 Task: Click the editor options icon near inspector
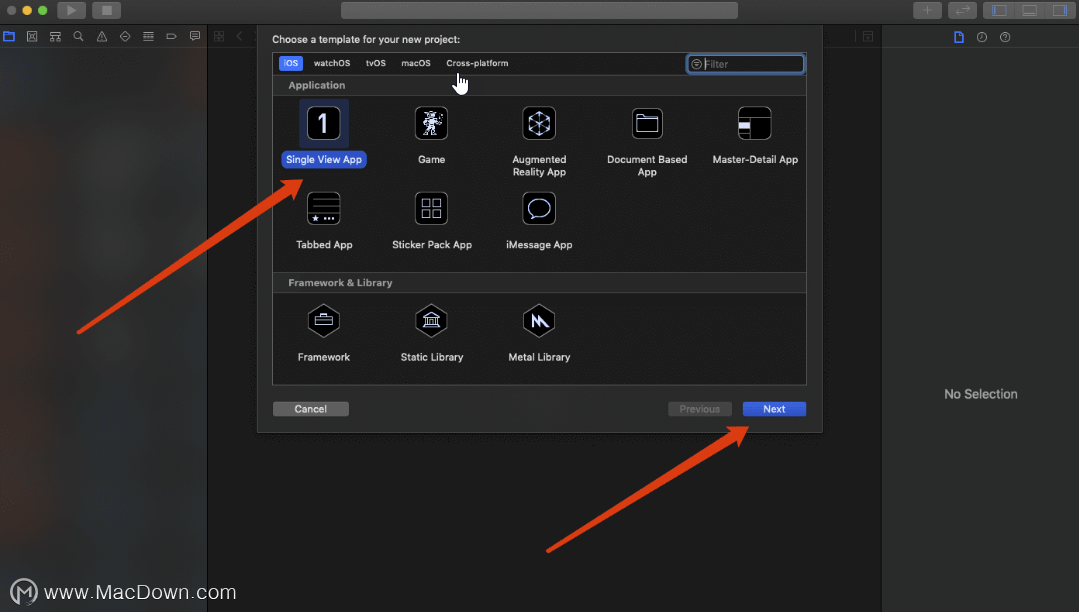868,36
